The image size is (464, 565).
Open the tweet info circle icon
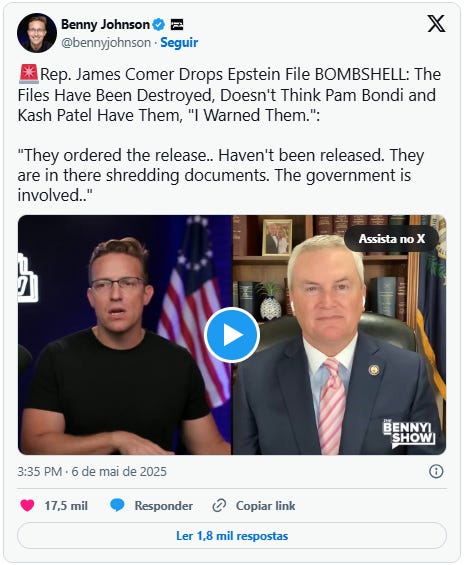pos(436,471)
